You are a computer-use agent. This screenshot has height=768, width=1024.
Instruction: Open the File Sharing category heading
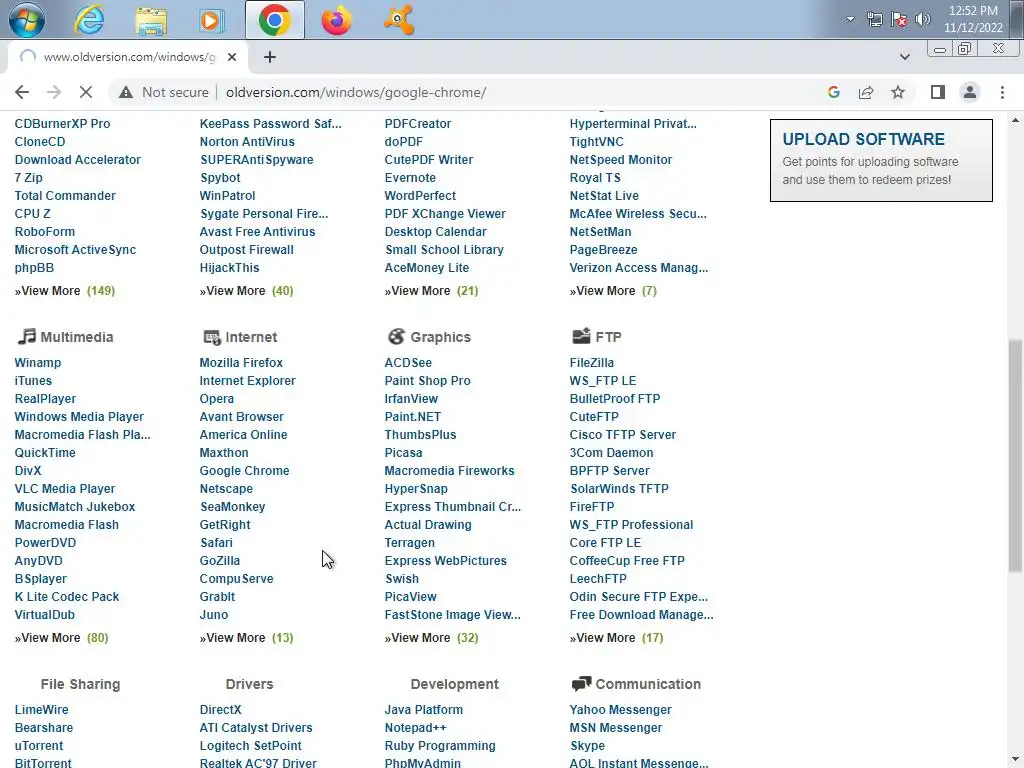(x=80, y=684)
